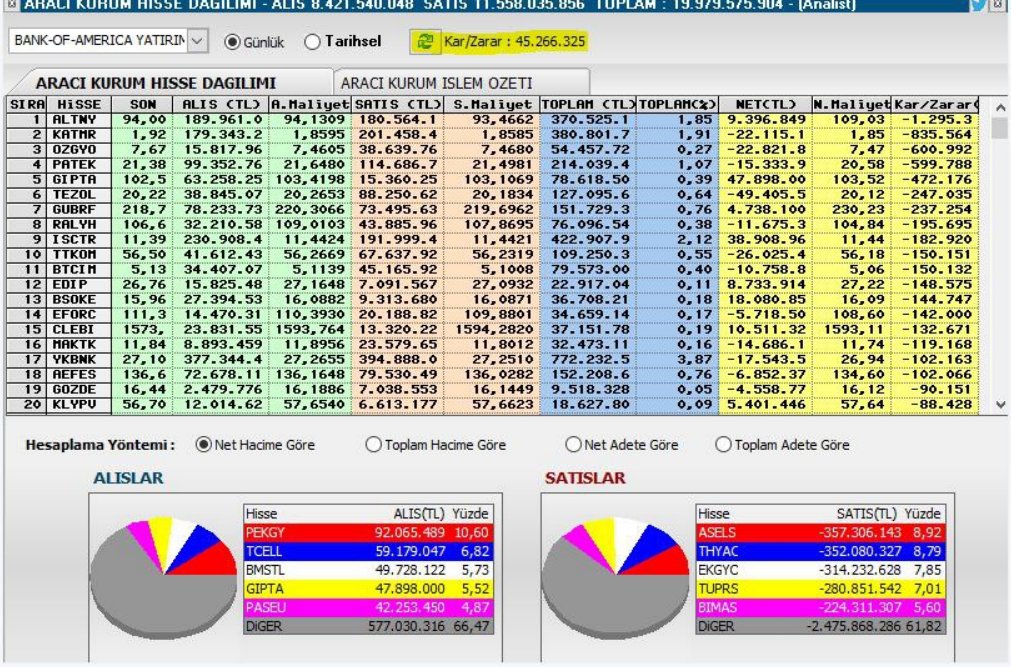The width and height of the screenshot is (1011, 667).
Task: Sort table by HISSE column header
Action: pyautogui.click(x=79, y=105)
